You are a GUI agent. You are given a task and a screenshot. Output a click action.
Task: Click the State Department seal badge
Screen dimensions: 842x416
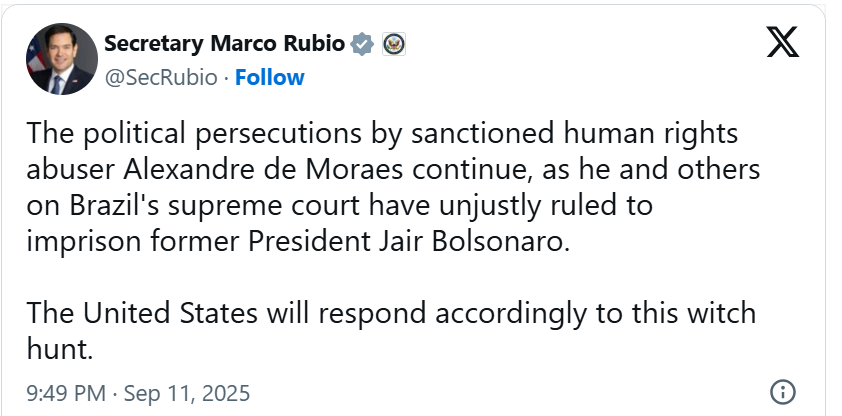(394, 44)
